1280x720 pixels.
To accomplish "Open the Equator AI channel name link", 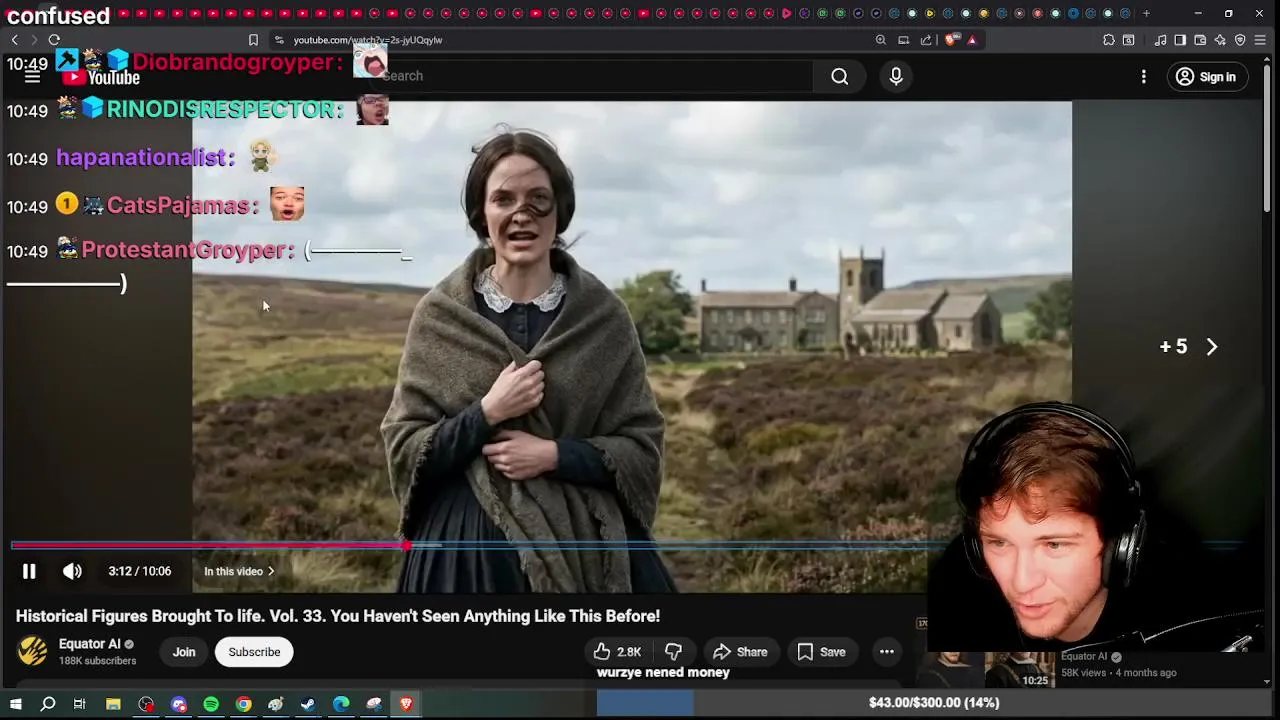I will (89, 644).
